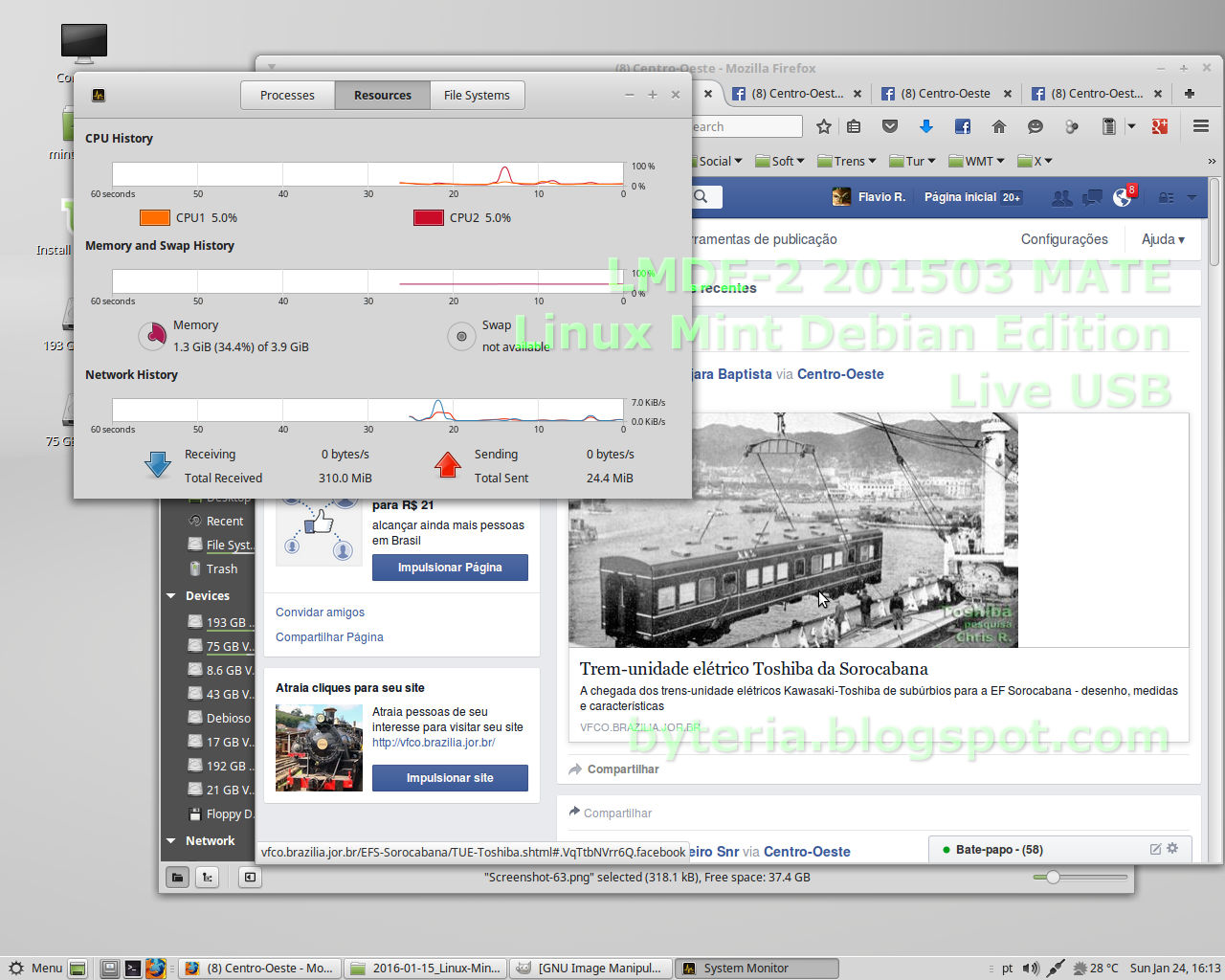Open the Trens bookmarks folder dropdown
The image size is (1225, 980).
point(846,161)
